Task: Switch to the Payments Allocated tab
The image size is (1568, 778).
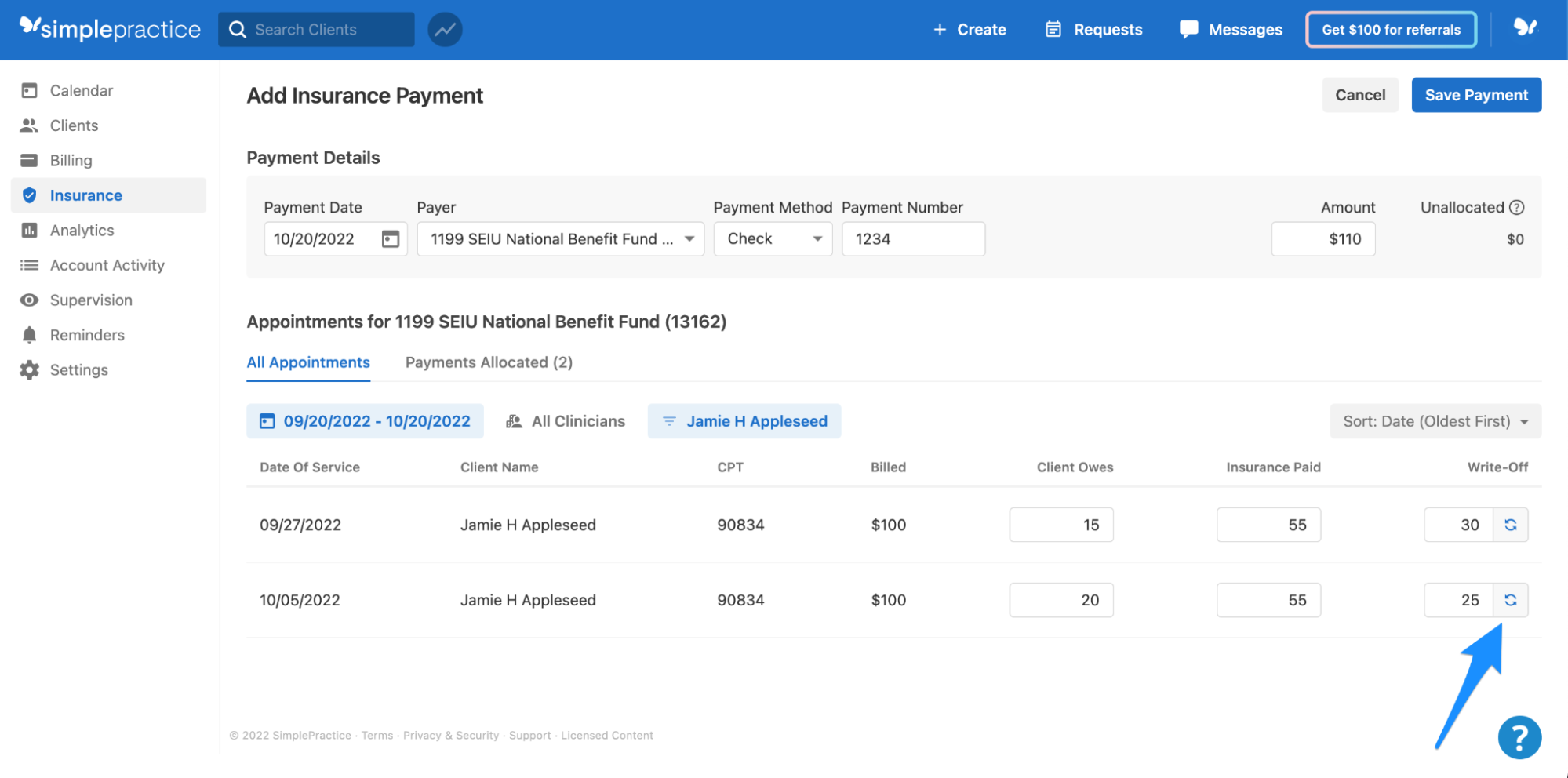Action: coord(489,362)
